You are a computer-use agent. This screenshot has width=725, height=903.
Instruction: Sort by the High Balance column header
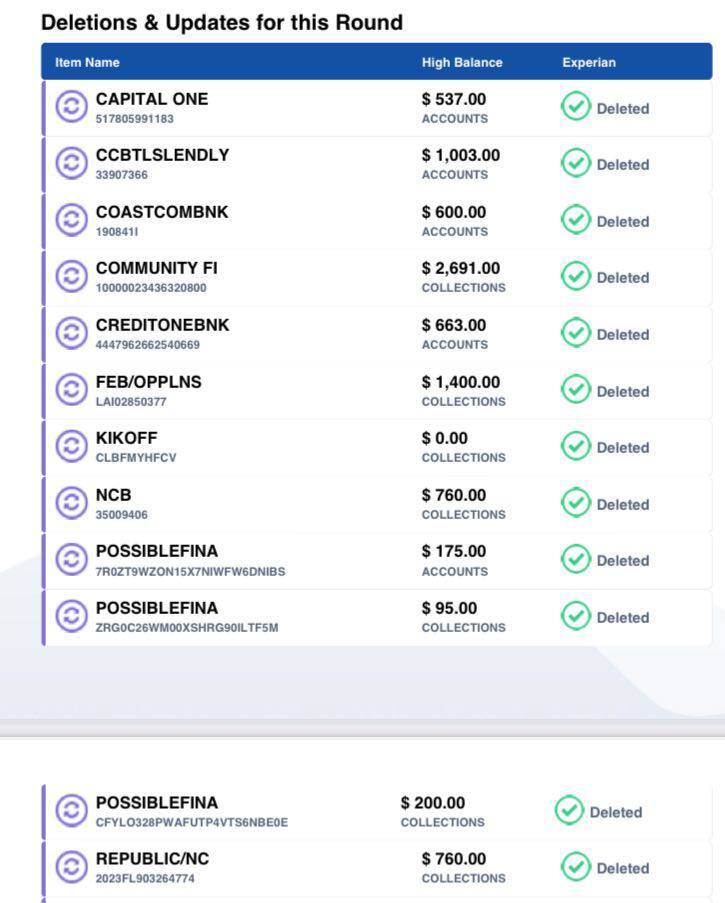(x=462, y=62)
